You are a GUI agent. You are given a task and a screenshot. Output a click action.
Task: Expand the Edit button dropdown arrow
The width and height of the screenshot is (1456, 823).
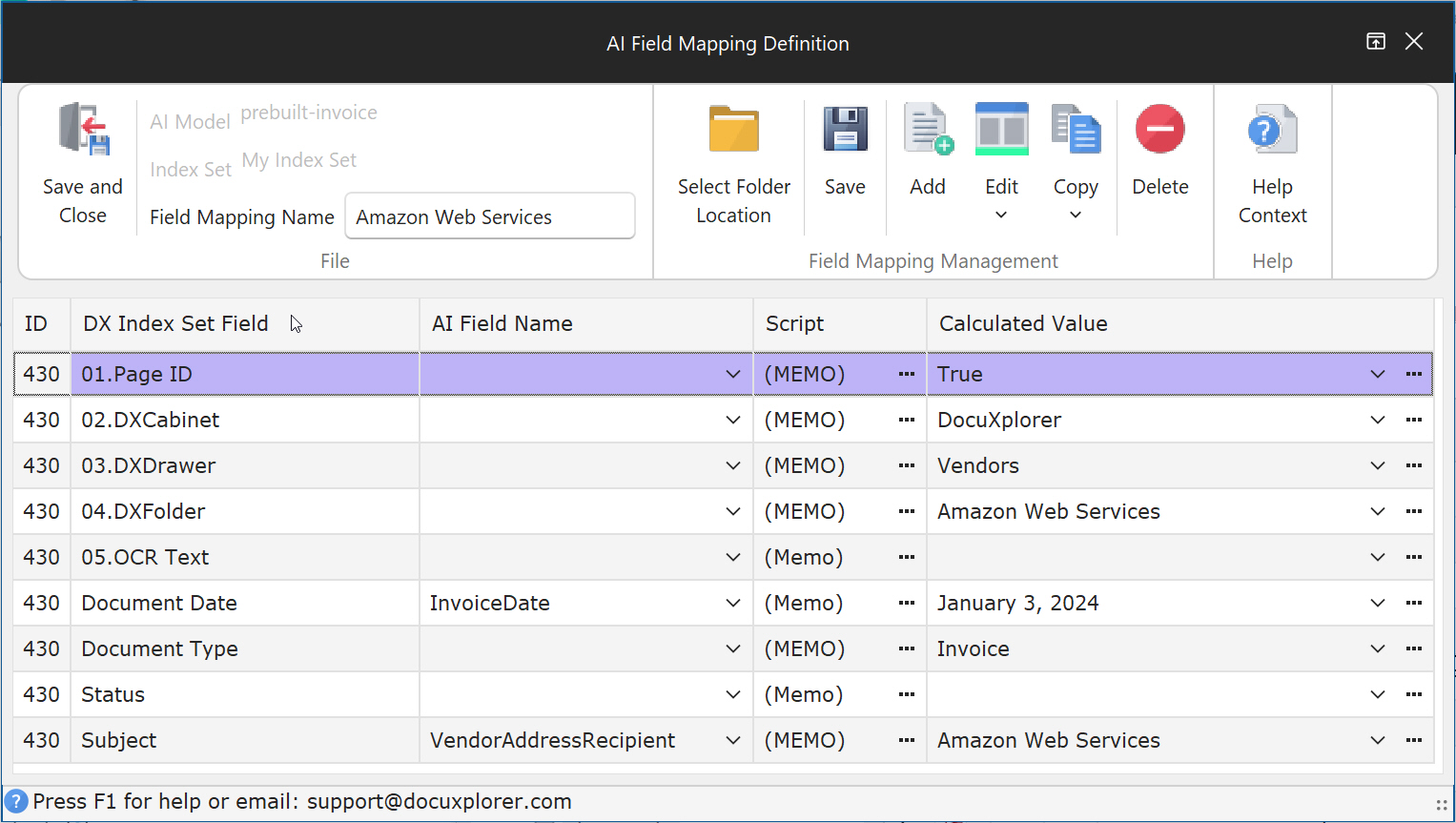click(x=1001, y=216)
